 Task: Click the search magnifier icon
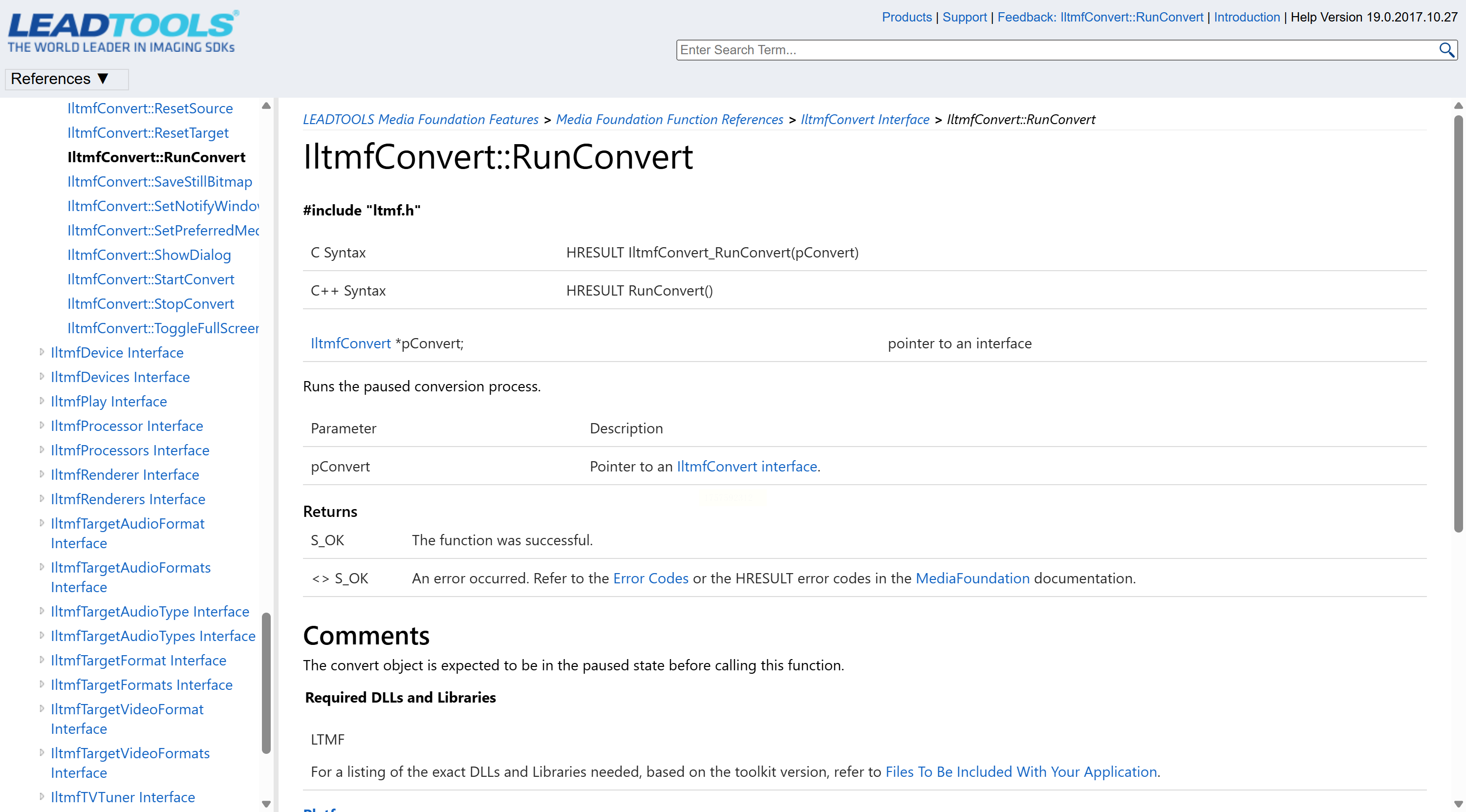click(1446, 50)
